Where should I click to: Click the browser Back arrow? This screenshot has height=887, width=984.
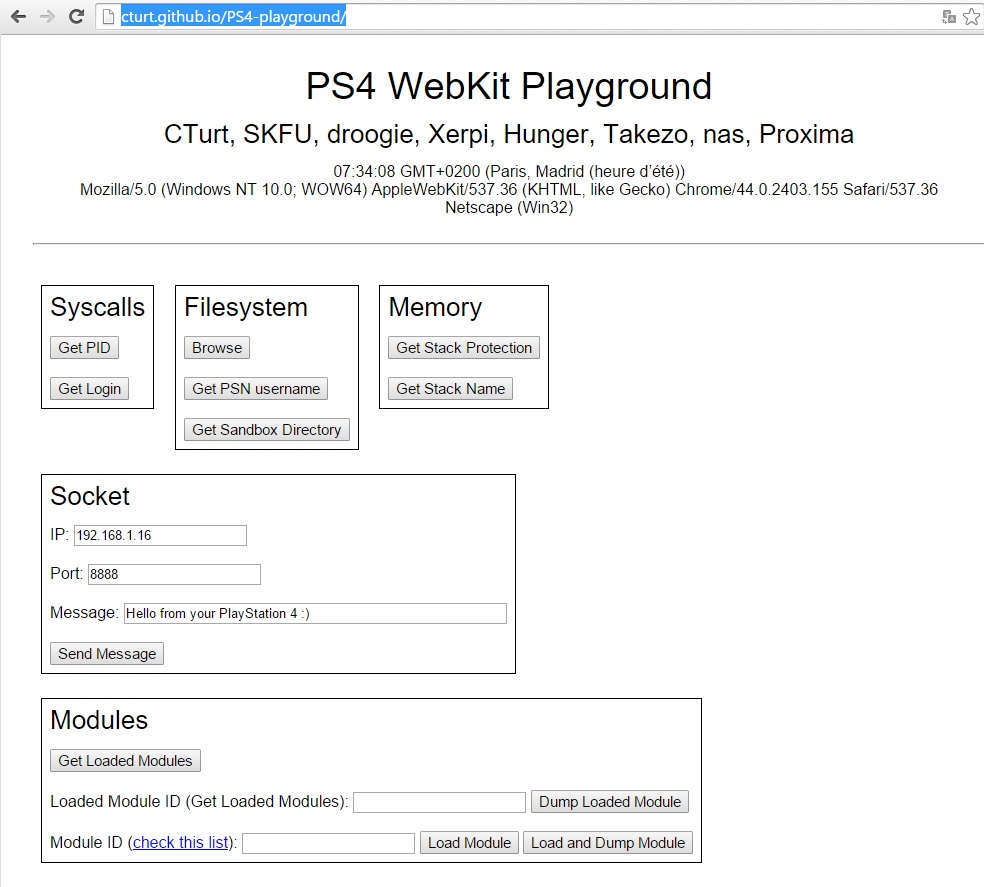pyautogui.click(x=18, y=16)
